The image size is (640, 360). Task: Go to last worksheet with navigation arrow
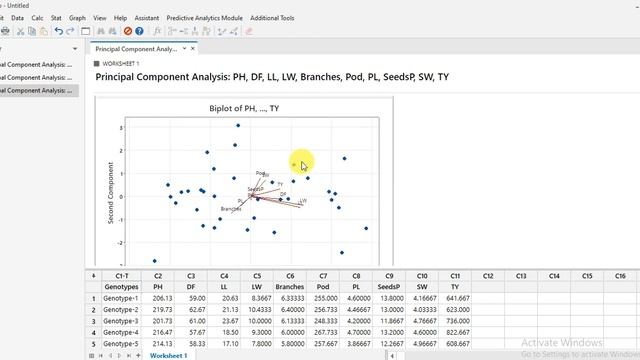point(129,356)
